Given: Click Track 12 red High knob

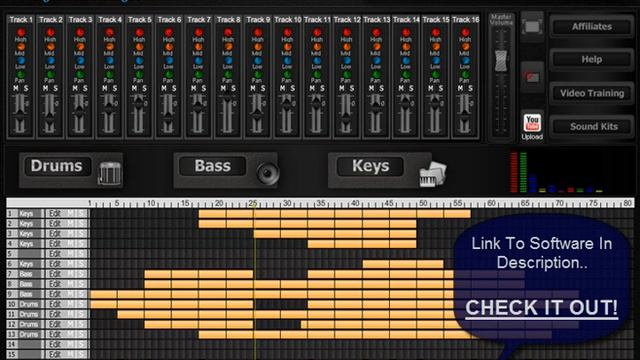Looking at the screenshot, I should coord(347,32).
